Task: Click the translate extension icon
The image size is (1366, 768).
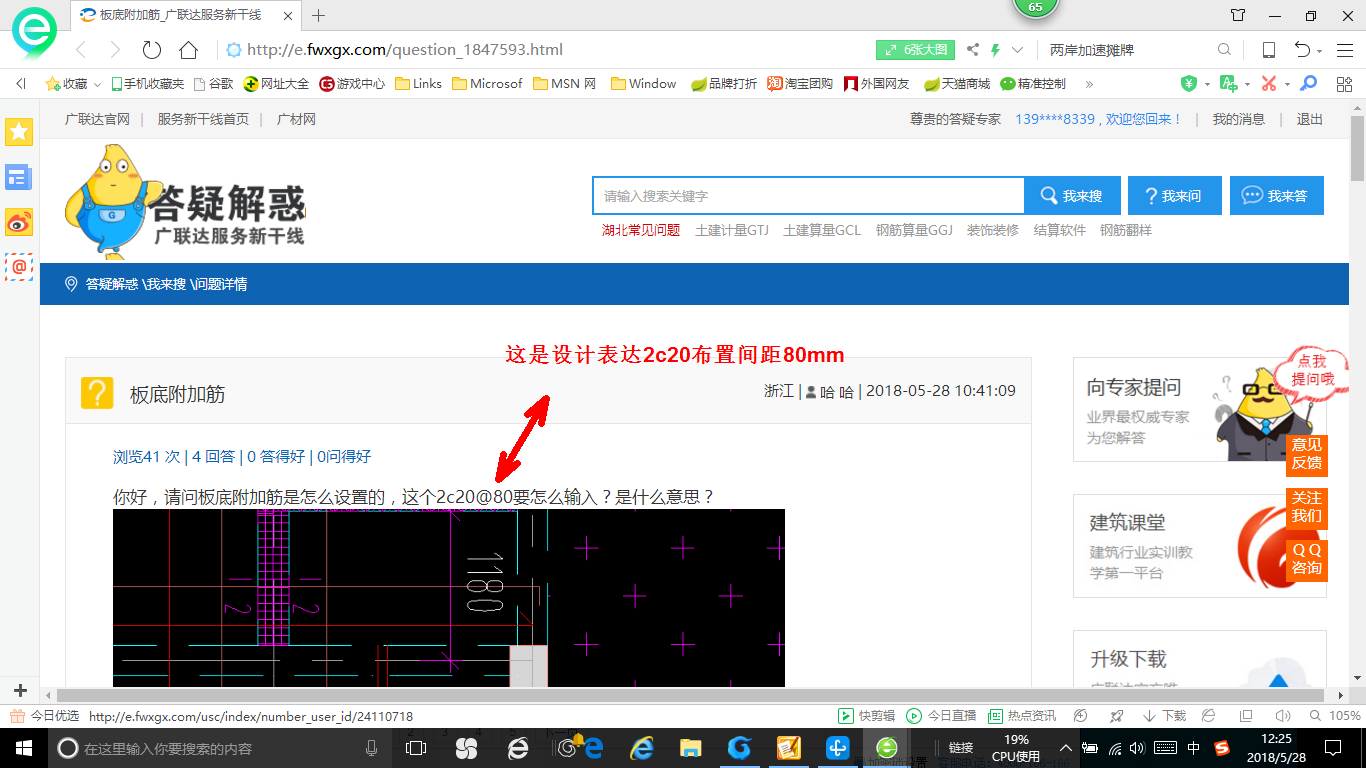Action: (x=1227, y=84)
